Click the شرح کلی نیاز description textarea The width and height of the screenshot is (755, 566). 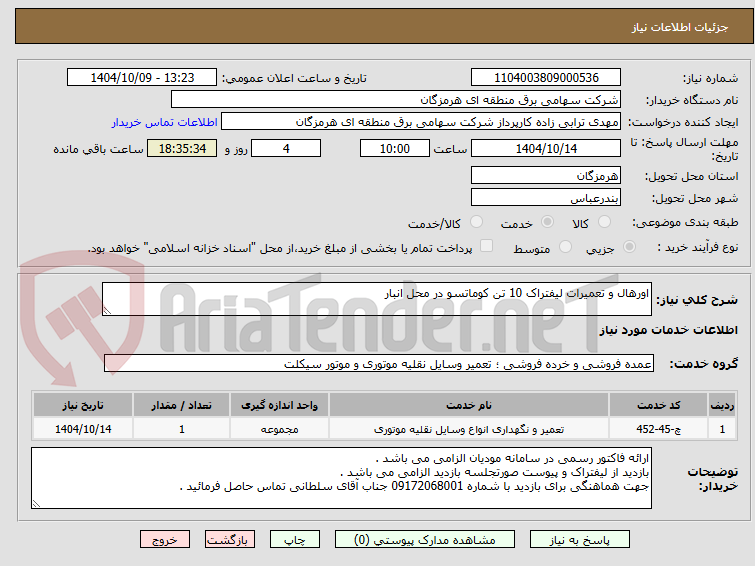pyautogui.click(x=377, y=299)
